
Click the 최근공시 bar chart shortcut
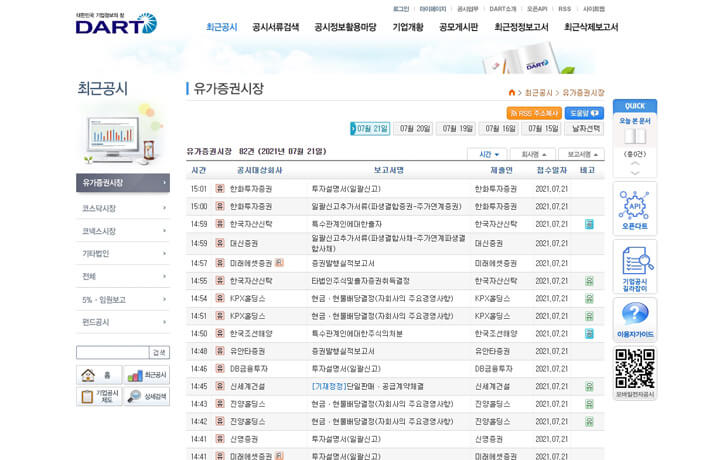point(146,375)
